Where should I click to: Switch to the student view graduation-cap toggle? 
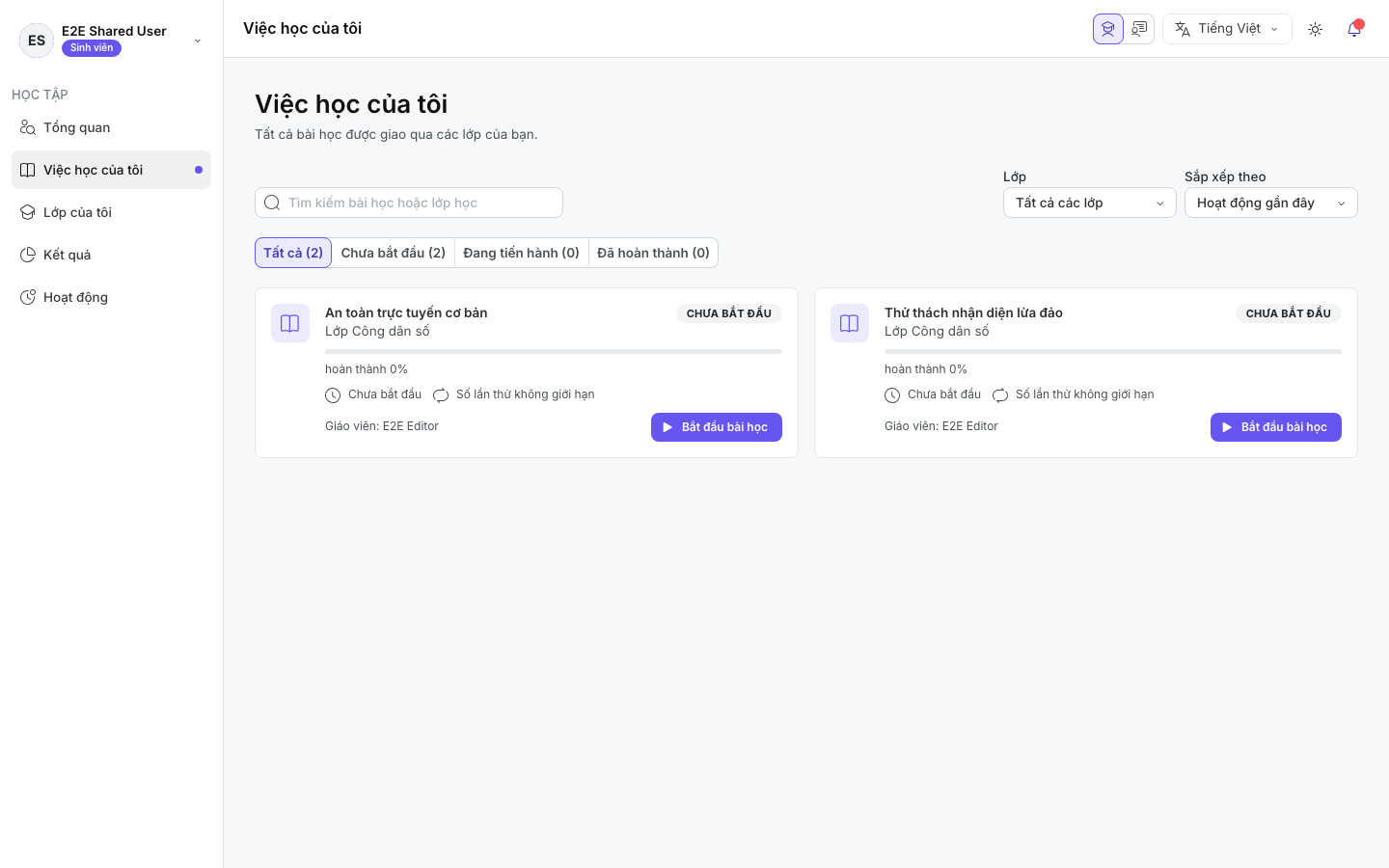(1108, 29)
